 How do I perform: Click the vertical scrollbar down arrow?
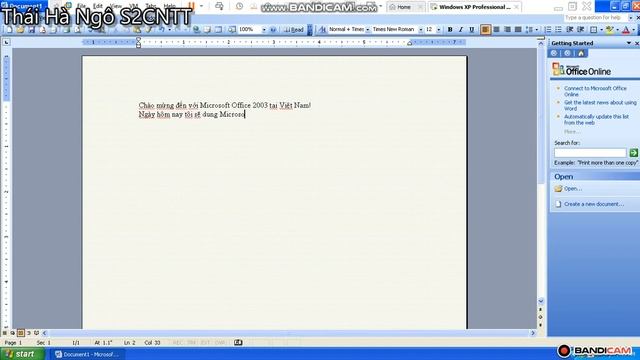point(541,301)
